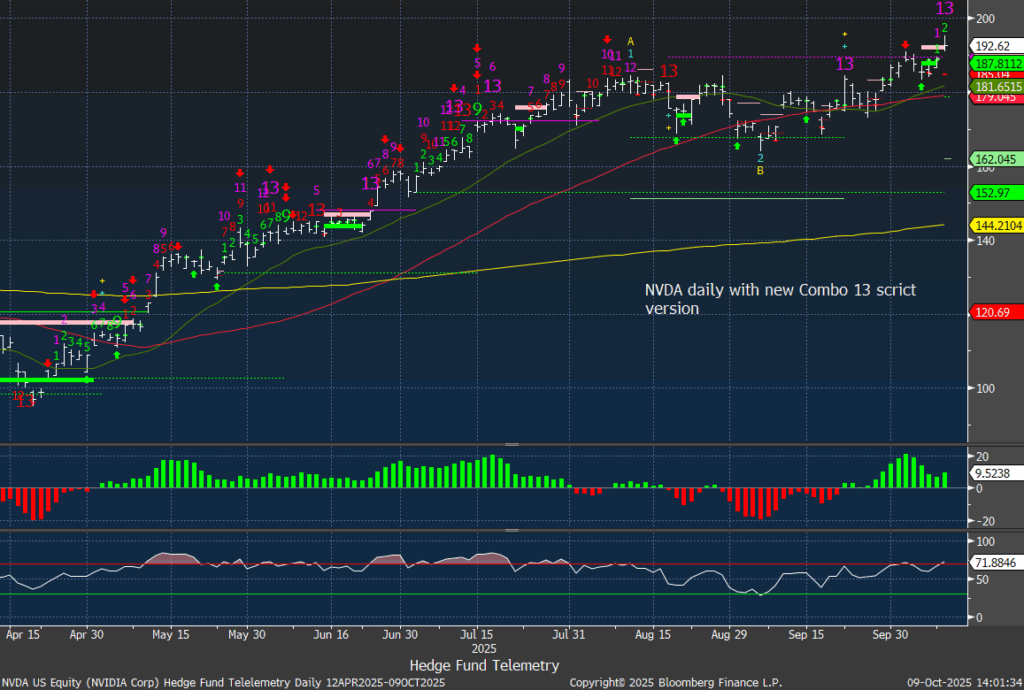The height and width of the screenshot is (690, 1024).
Task: Select the NVDA daily Combo 13 annotation text
Action: (780, 299)
